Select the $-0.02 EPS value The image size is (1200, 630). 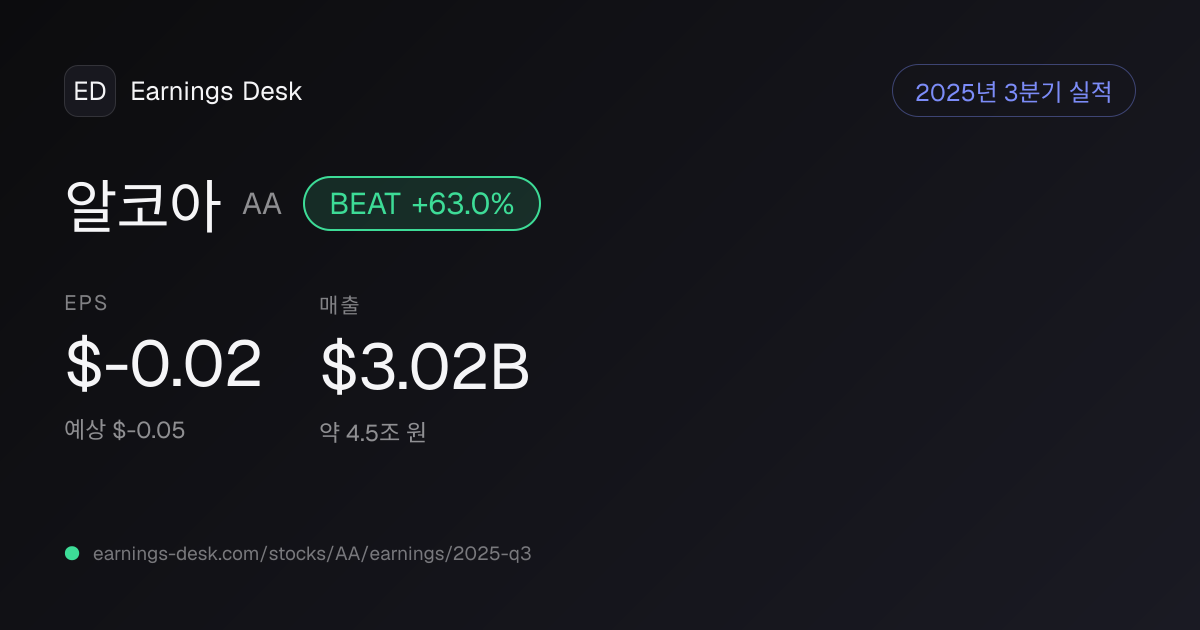tap(164, 365)
